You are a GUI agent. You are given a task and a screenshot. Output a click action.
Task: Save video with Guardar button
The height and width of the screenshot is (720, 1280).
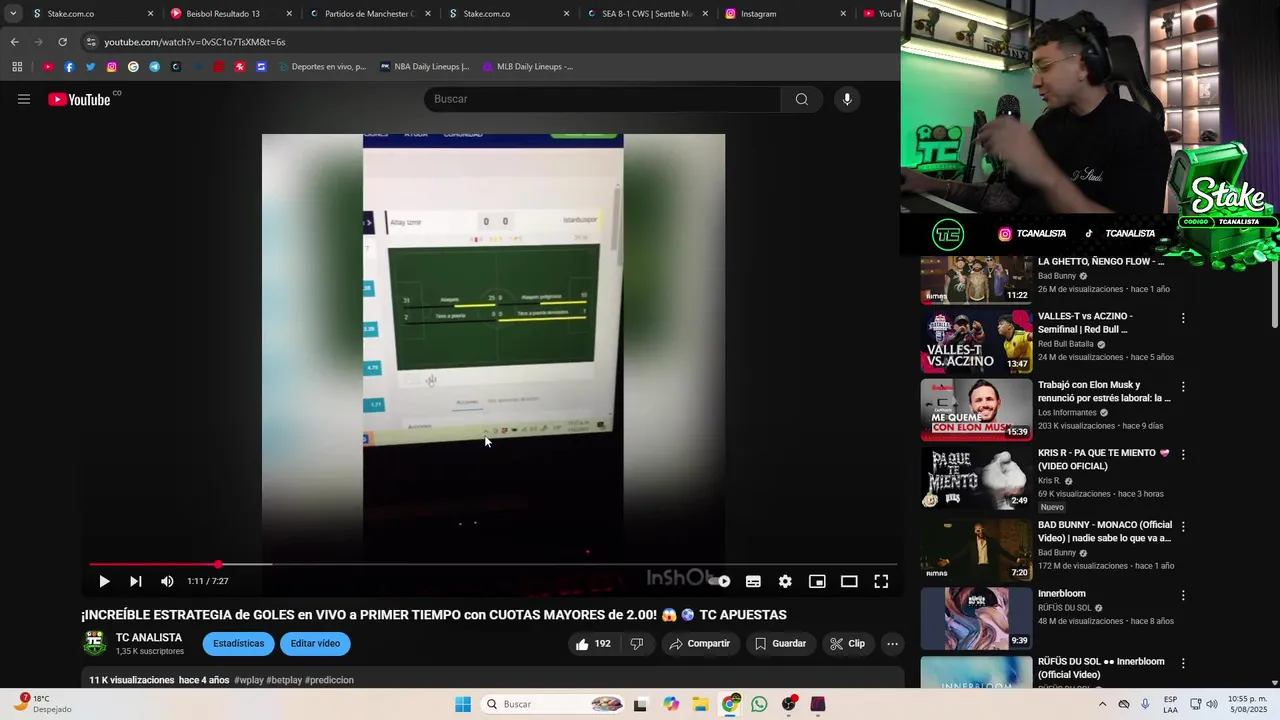tap(780, 644)
